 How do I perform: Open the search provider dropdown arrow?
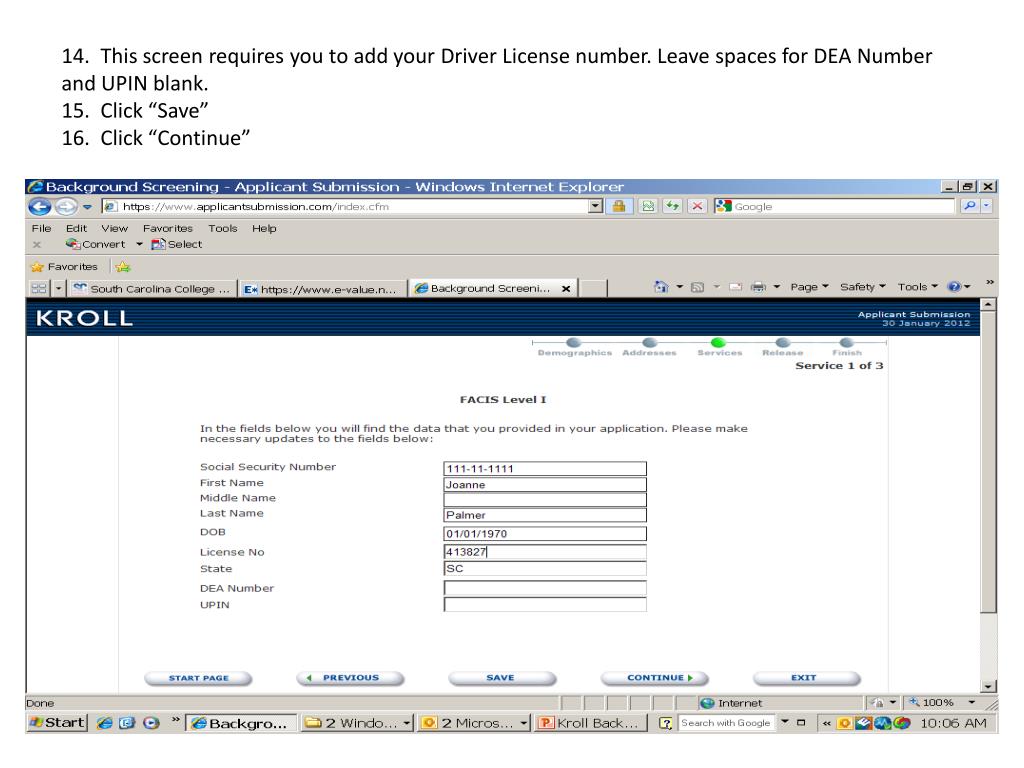point(986,206)
